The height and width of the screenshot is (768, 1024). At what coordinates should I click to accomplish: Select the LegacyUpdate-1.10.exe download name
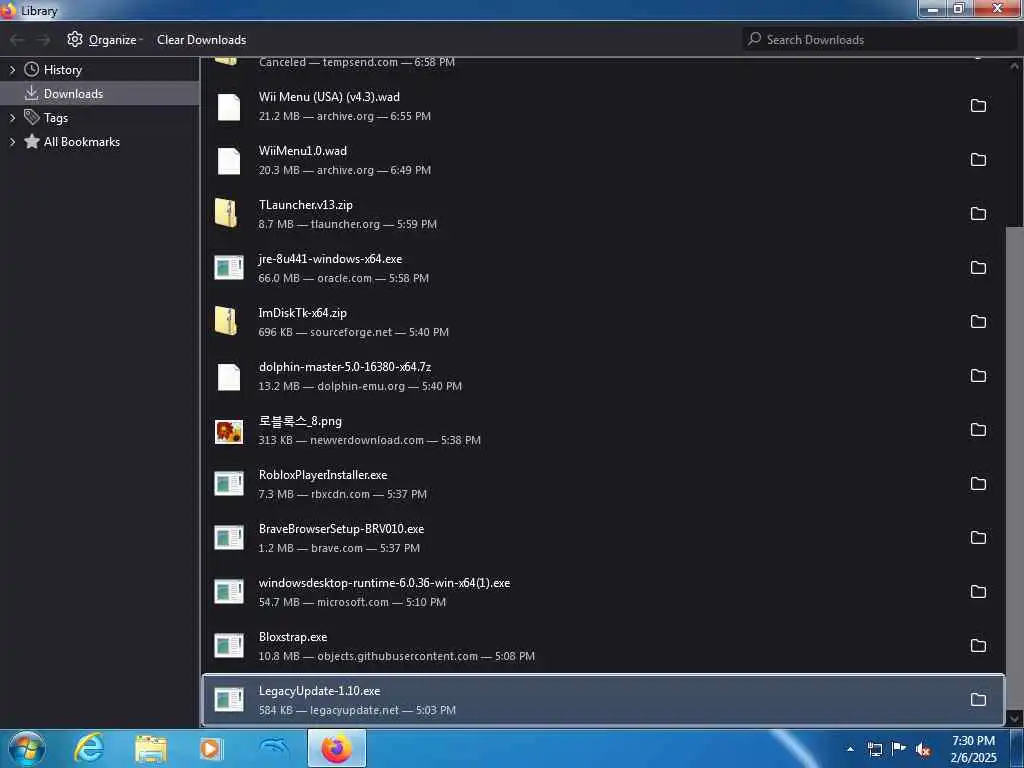pos(319,691)
